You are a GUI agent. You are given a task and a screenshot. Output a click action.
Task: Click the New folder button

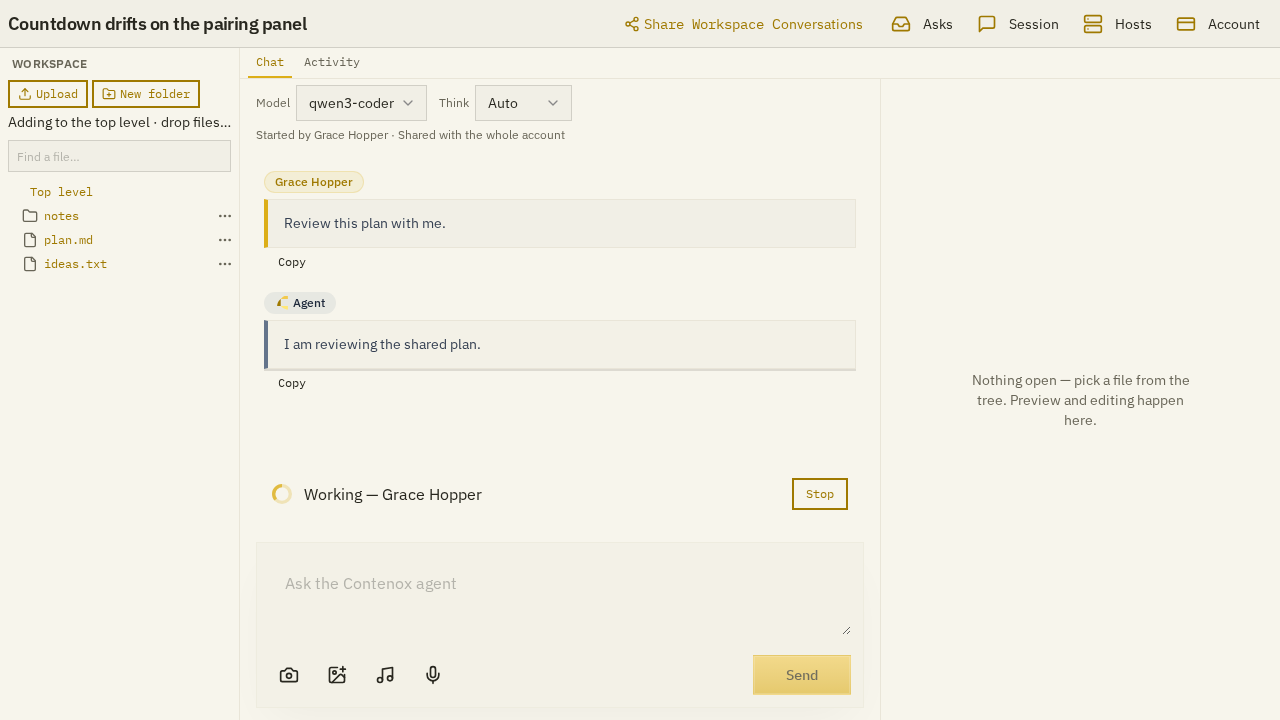tap(146, 94)
